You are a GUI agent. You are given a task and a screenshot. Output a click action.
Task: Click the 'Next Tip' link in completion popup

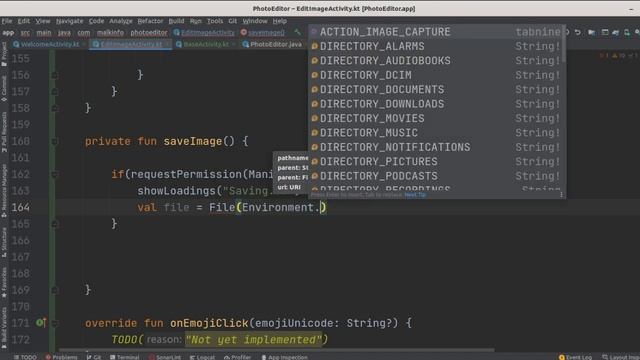click(415, 195)
